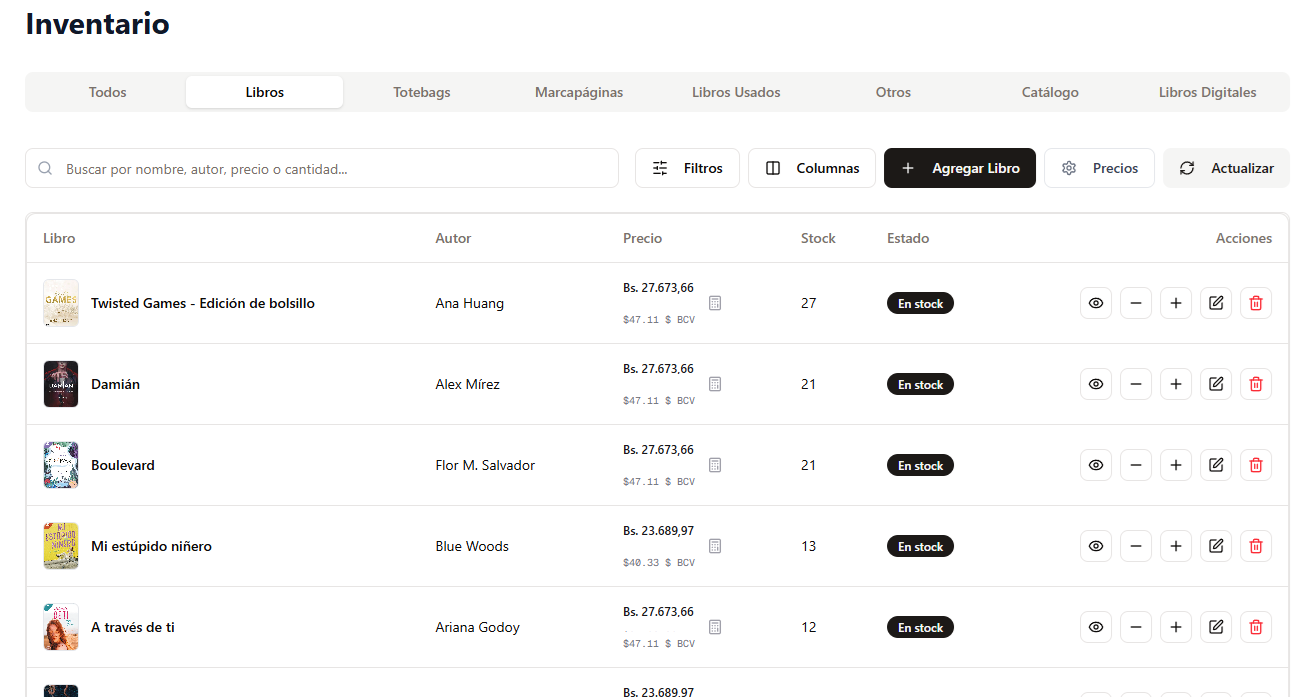The height and width of the screenshot is (697, 1309).
Task: Switch to Marcapáginas tab
Action: click(579, 92)
